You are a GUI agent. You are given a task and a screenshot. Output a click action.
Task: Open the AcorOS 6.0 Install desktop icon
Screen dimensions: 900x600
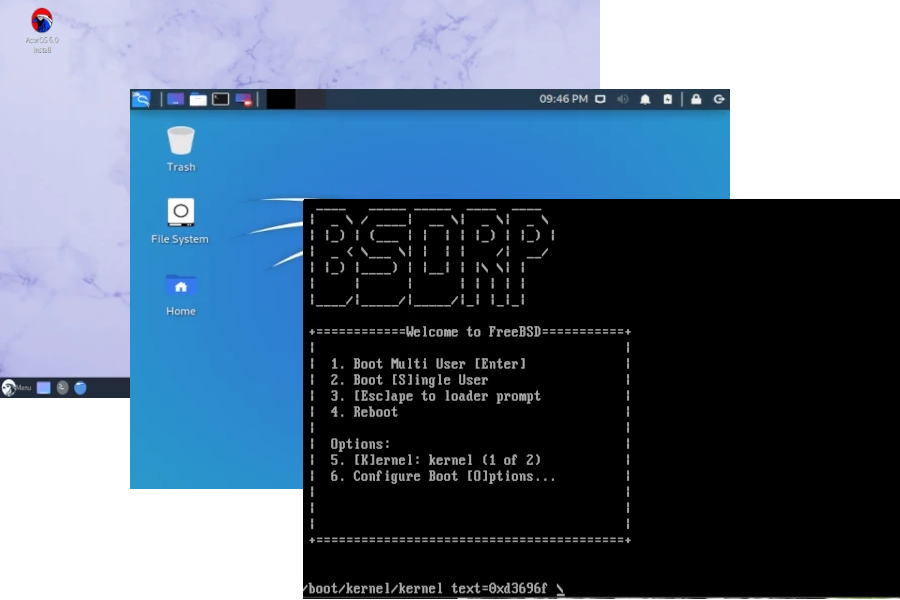point(41,30)
